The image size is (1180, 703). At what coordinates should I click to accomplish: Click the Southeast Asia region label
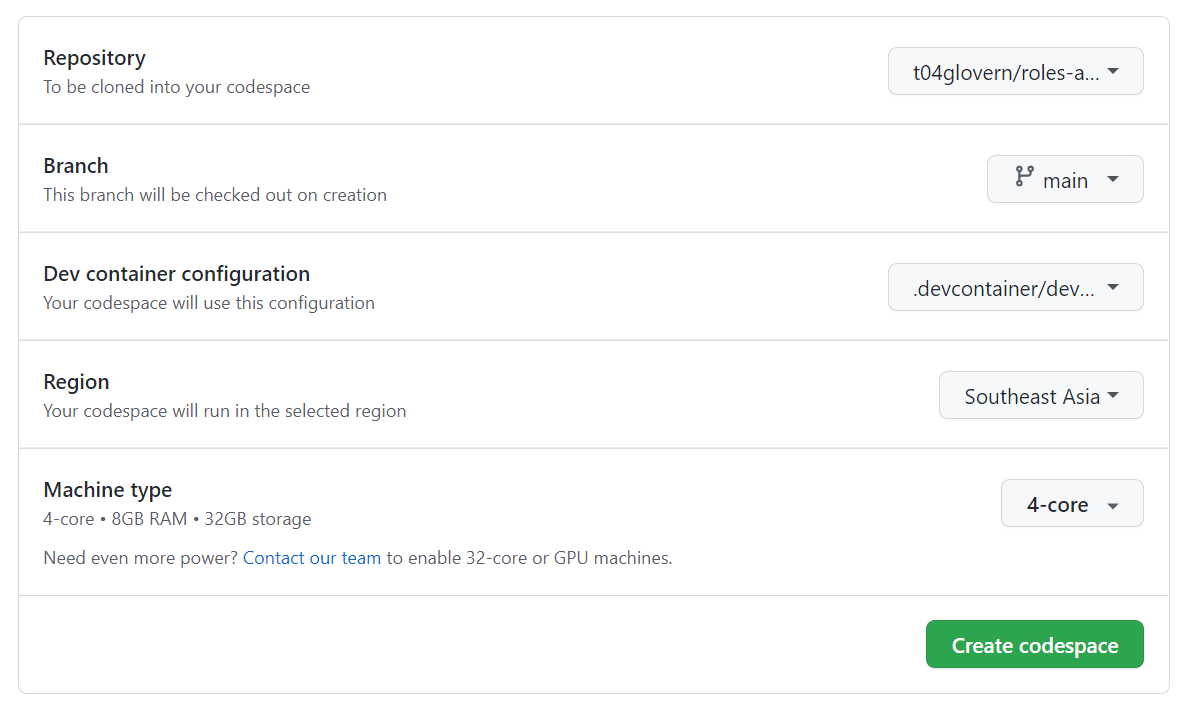point(1031,396)
